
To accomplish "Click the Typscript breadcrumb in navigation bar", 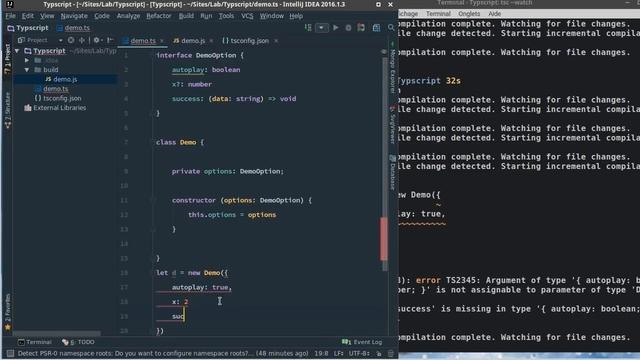I will coord(28,28).
